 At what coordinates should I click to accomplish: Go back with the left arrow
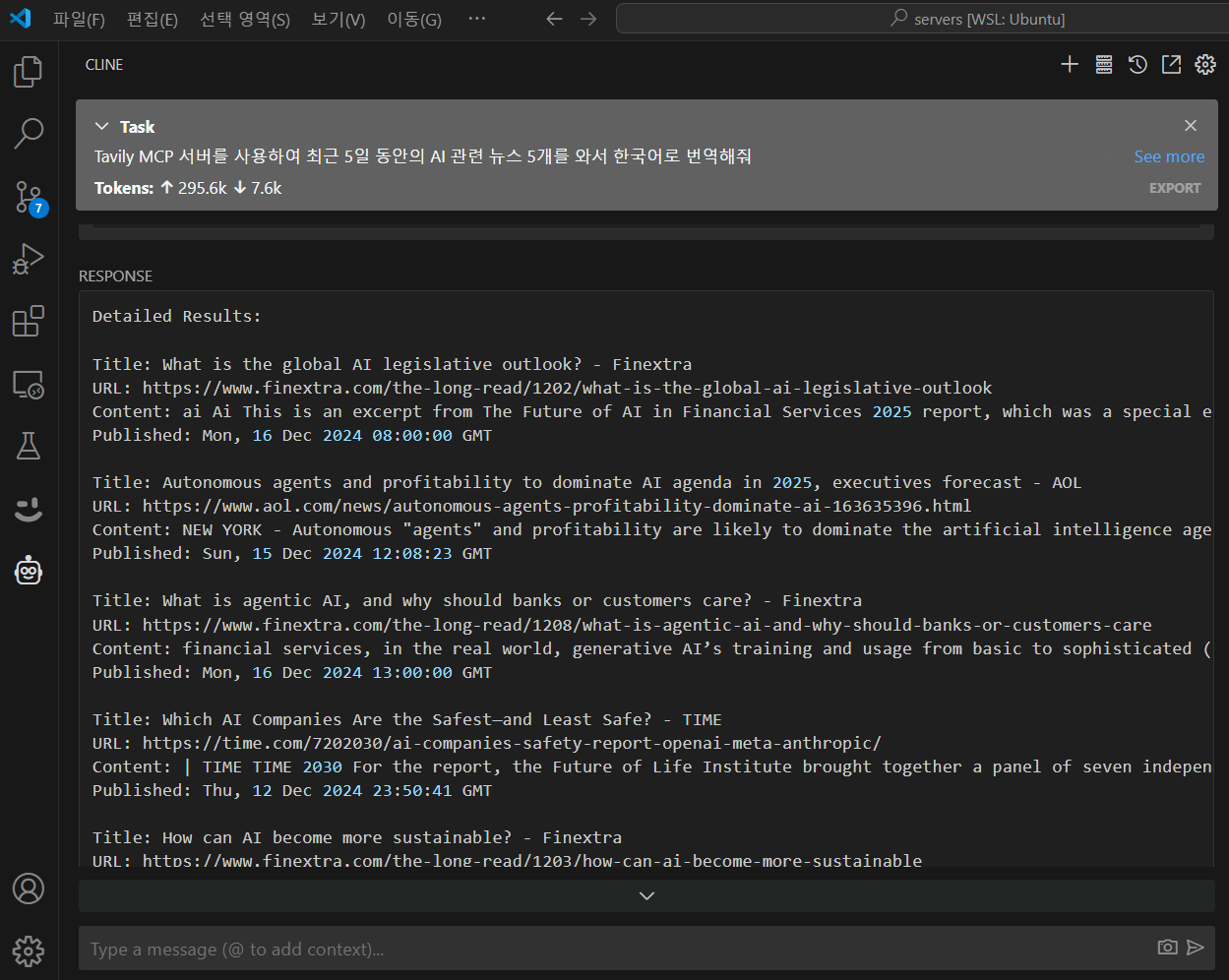click(x=554, y=19)
